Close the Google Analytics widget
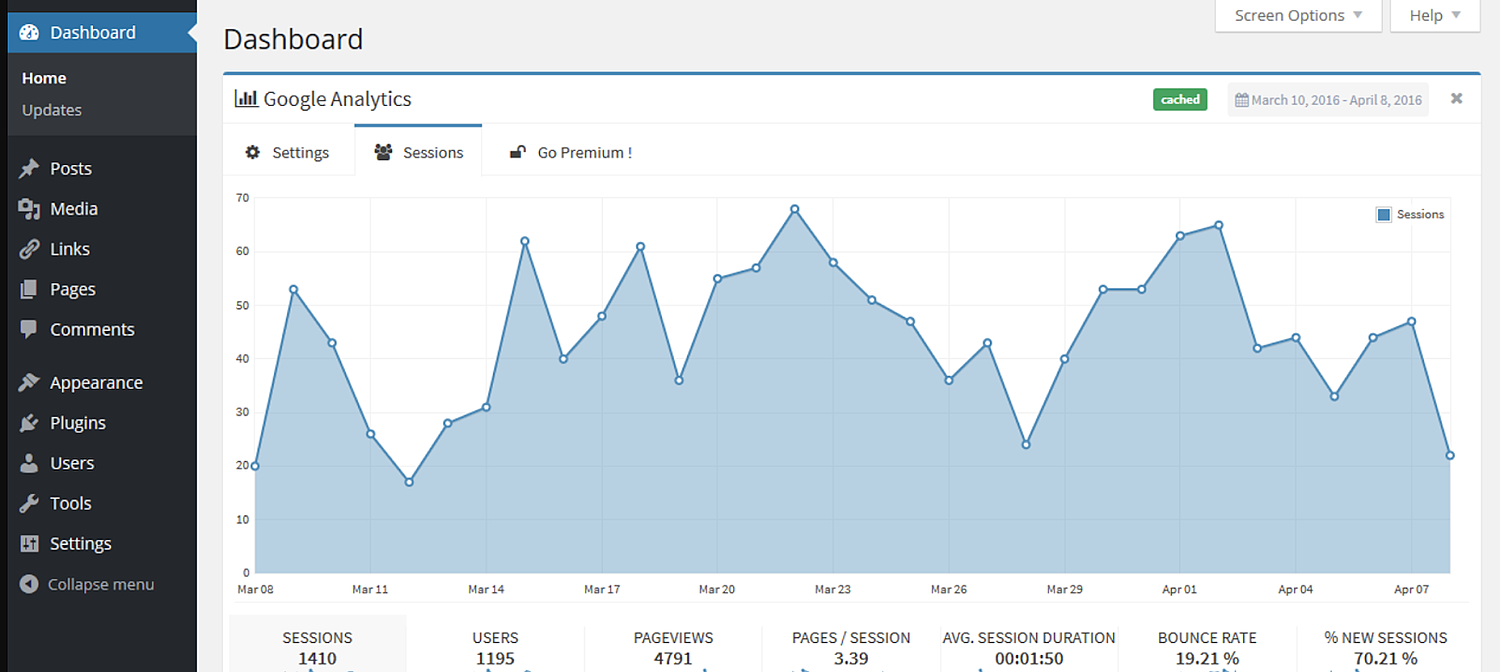1500x672 pixels. coord(1457,98)
